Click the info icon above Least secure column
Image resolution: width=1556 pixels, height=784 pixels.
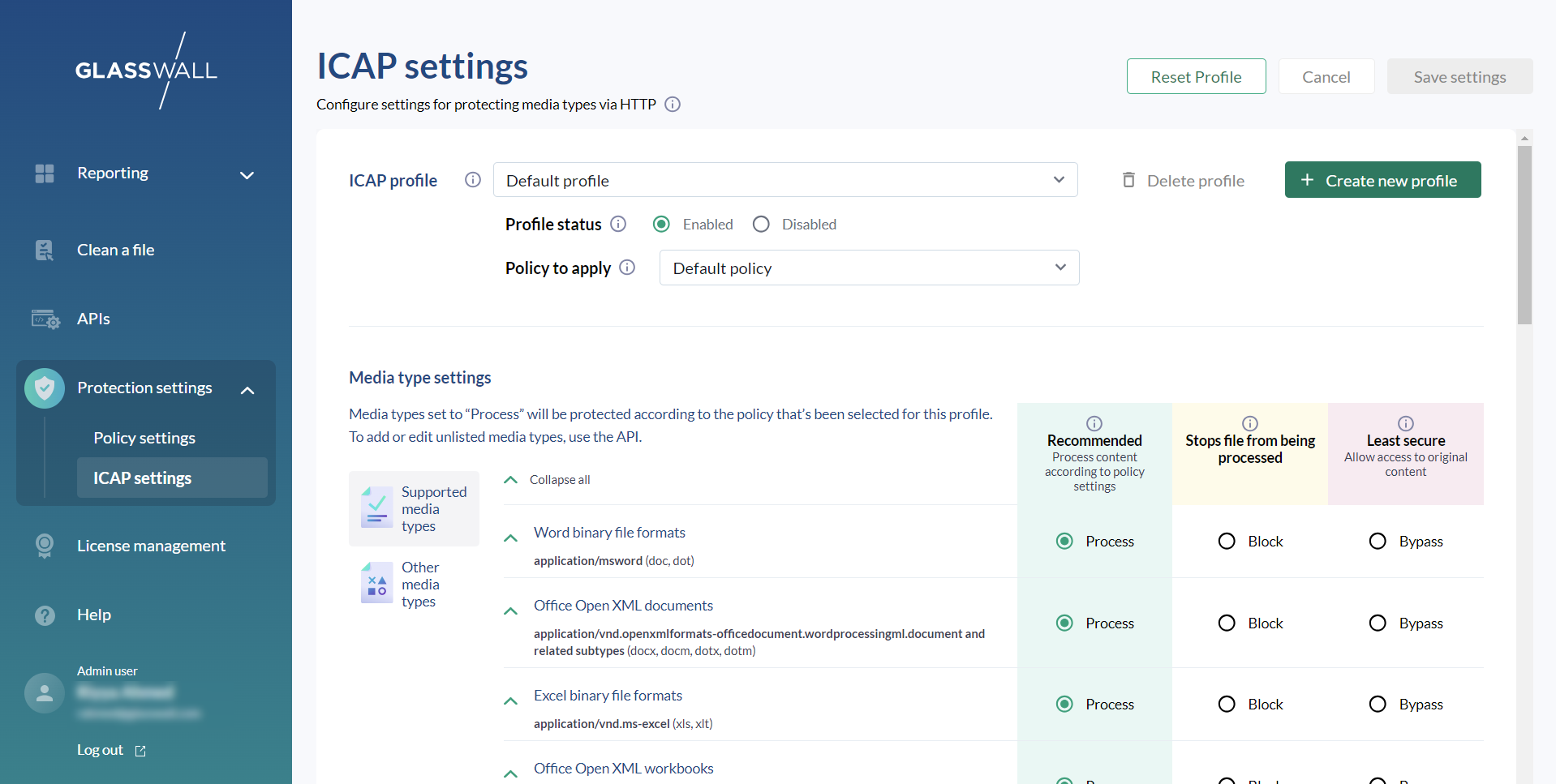(1406, 423)
